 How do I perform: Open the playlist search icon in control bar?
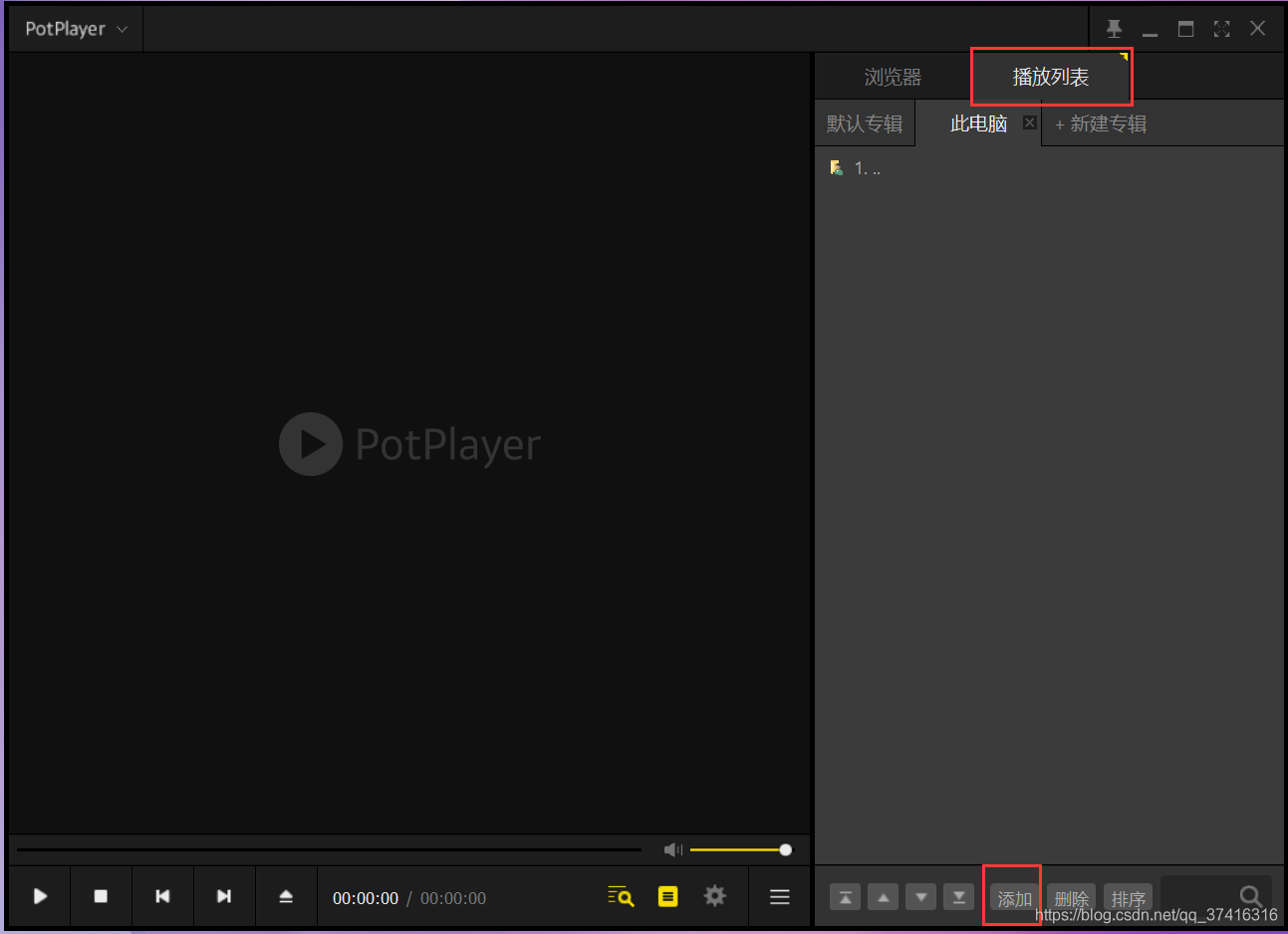tap(621, 896)
